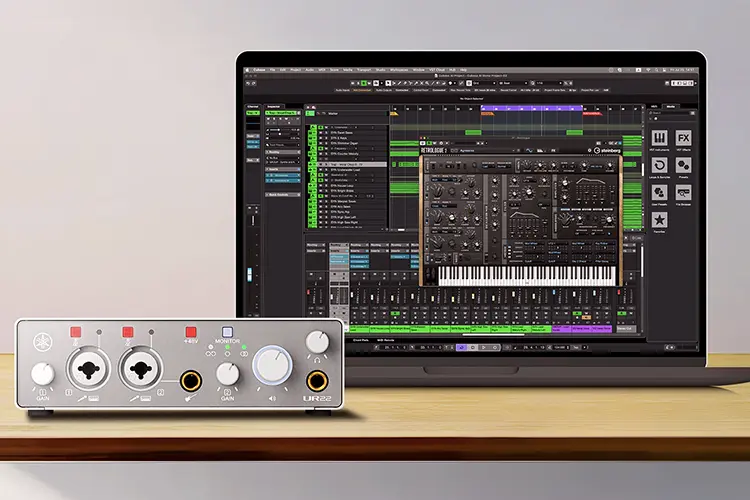
Task: Open the Chord Pads lower zone tab
Action: tap(361, 340)
